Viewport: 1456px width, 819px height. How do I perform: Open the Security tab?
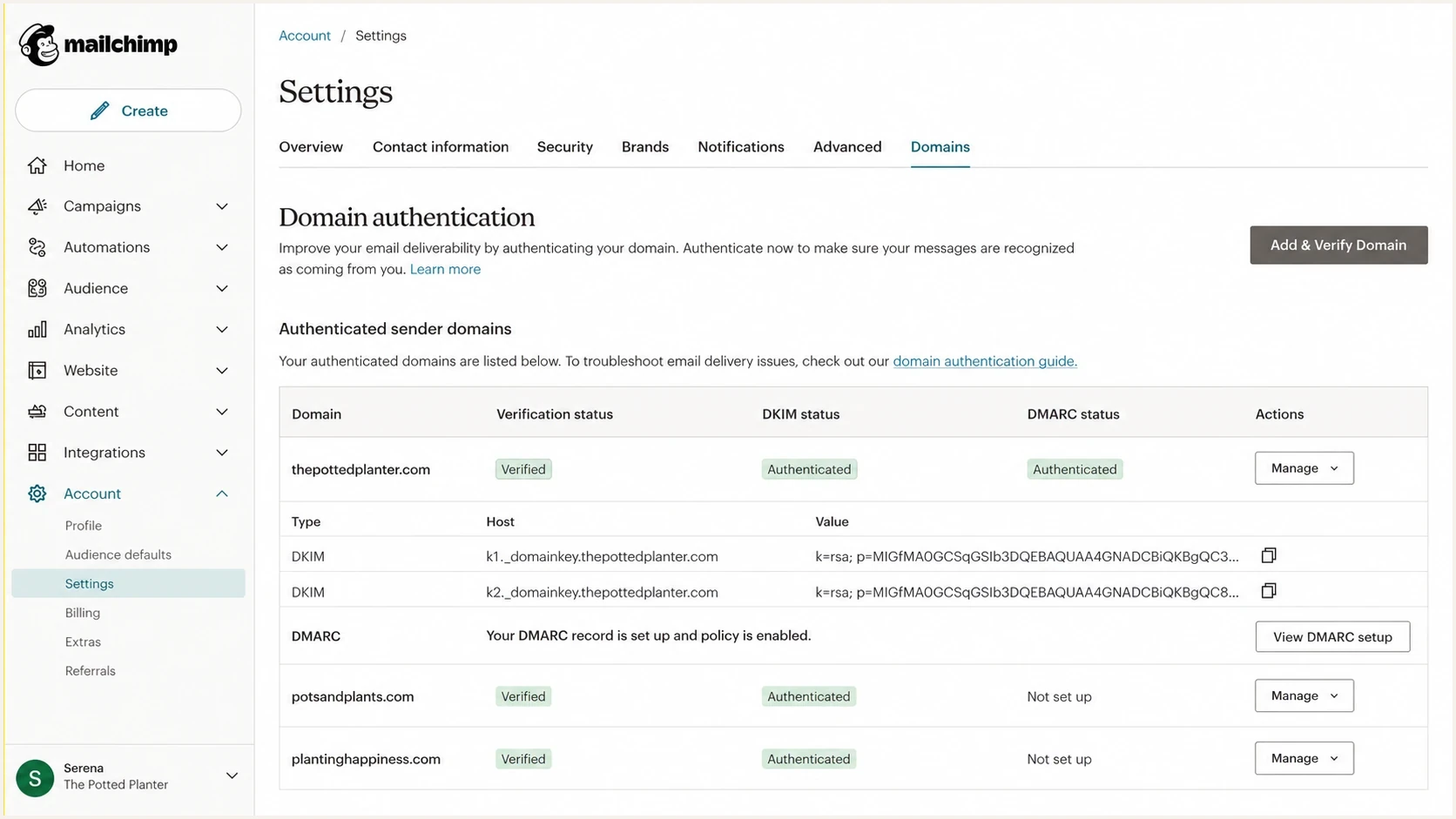coord(565,147)
